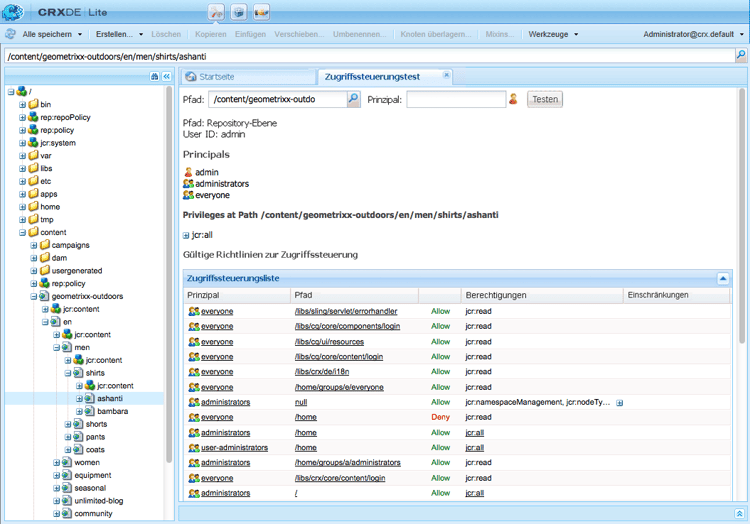Collapse the men node in tree
750x524 pixels.
pyautogui.click(x=56, y=348)
